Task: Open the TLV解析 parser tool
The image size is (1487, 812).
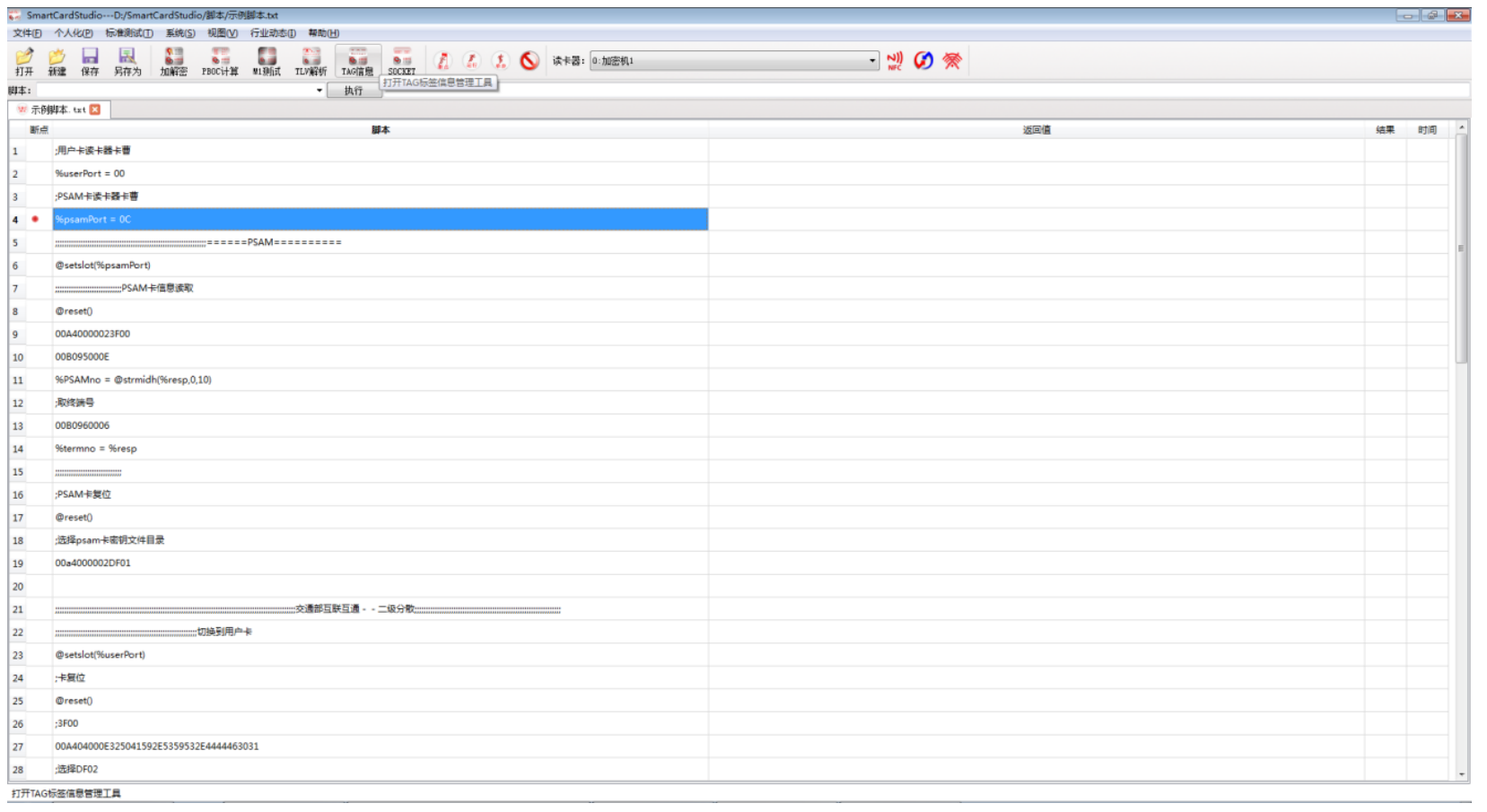Action: point(311,61)
